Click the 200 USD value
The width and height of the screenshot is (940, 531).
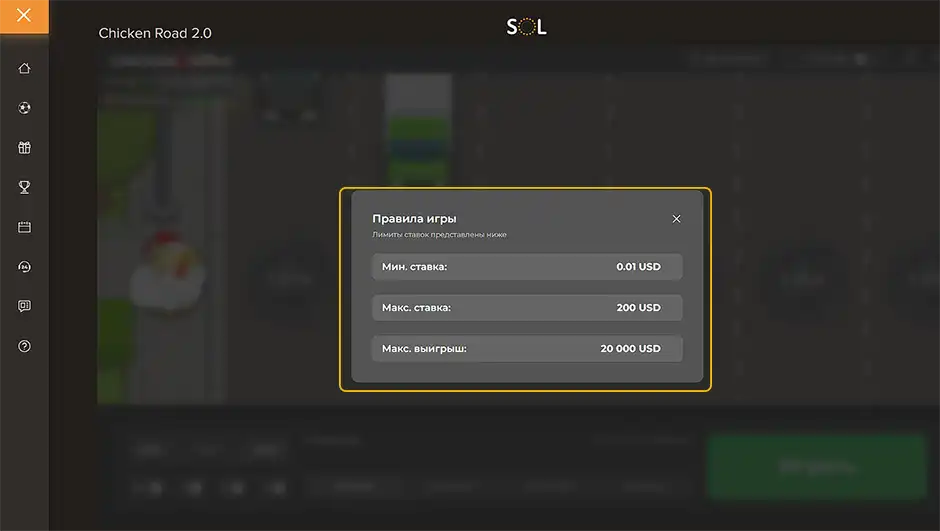tap(638, 307)
